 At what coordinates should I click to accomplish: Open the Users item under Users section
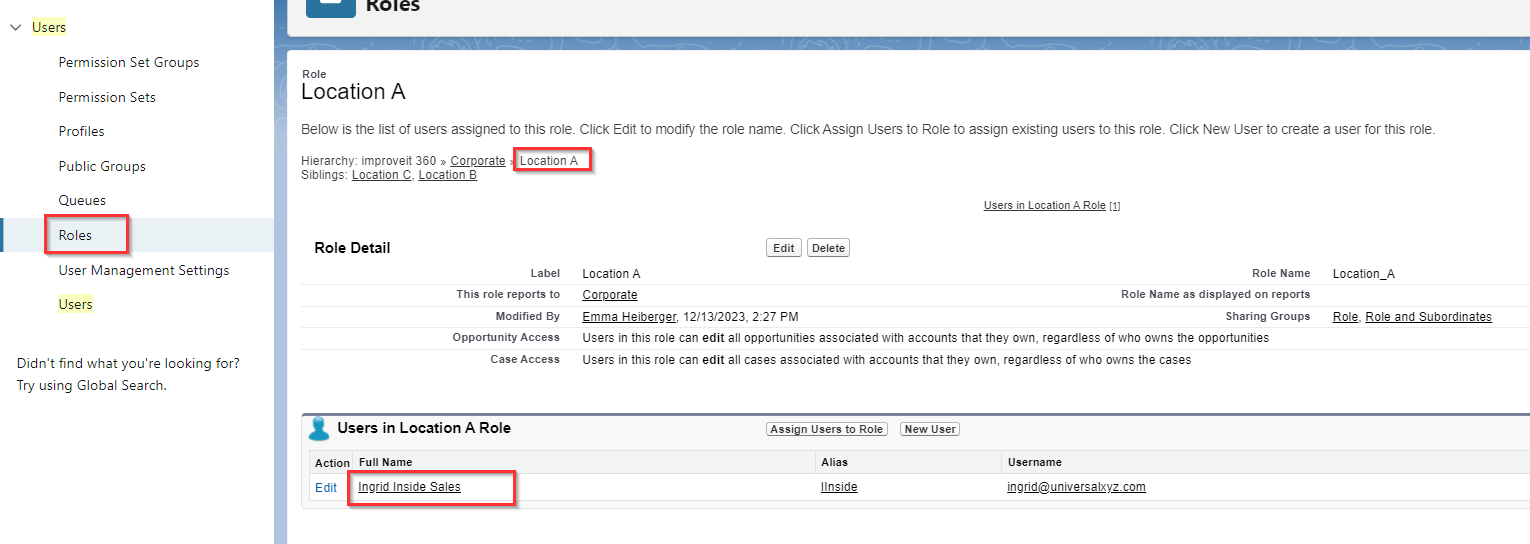point(75,304)
